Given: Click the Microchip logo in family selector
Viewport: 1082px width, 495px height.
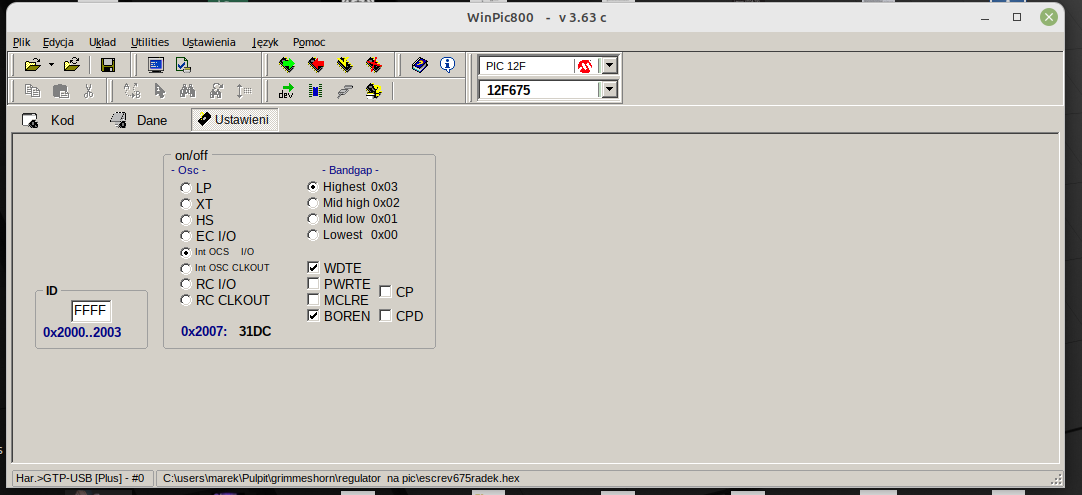Looking at the screenshot, I should coord(584,66).
